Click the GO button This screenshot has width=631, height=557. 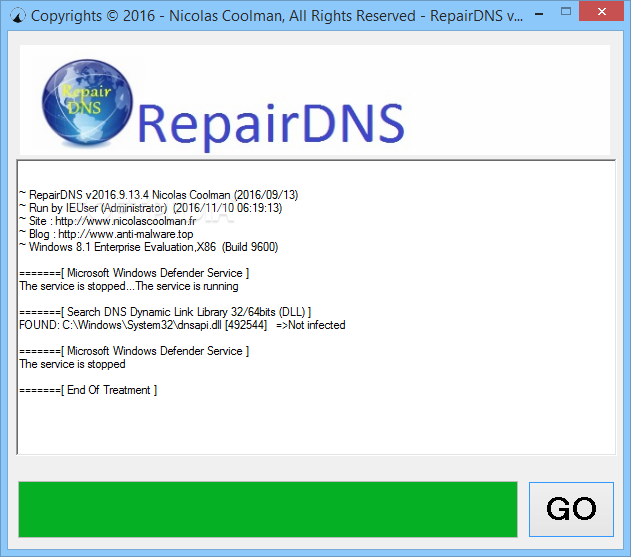(x=571, y=509)
